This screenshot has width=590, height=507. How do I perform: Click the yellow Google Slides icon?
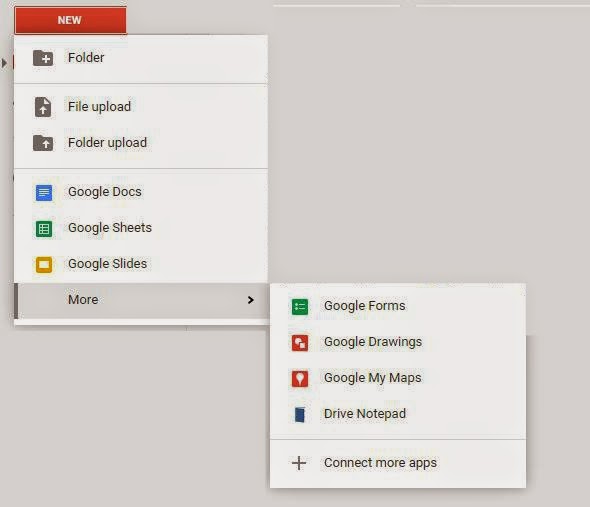coord(44,265)
